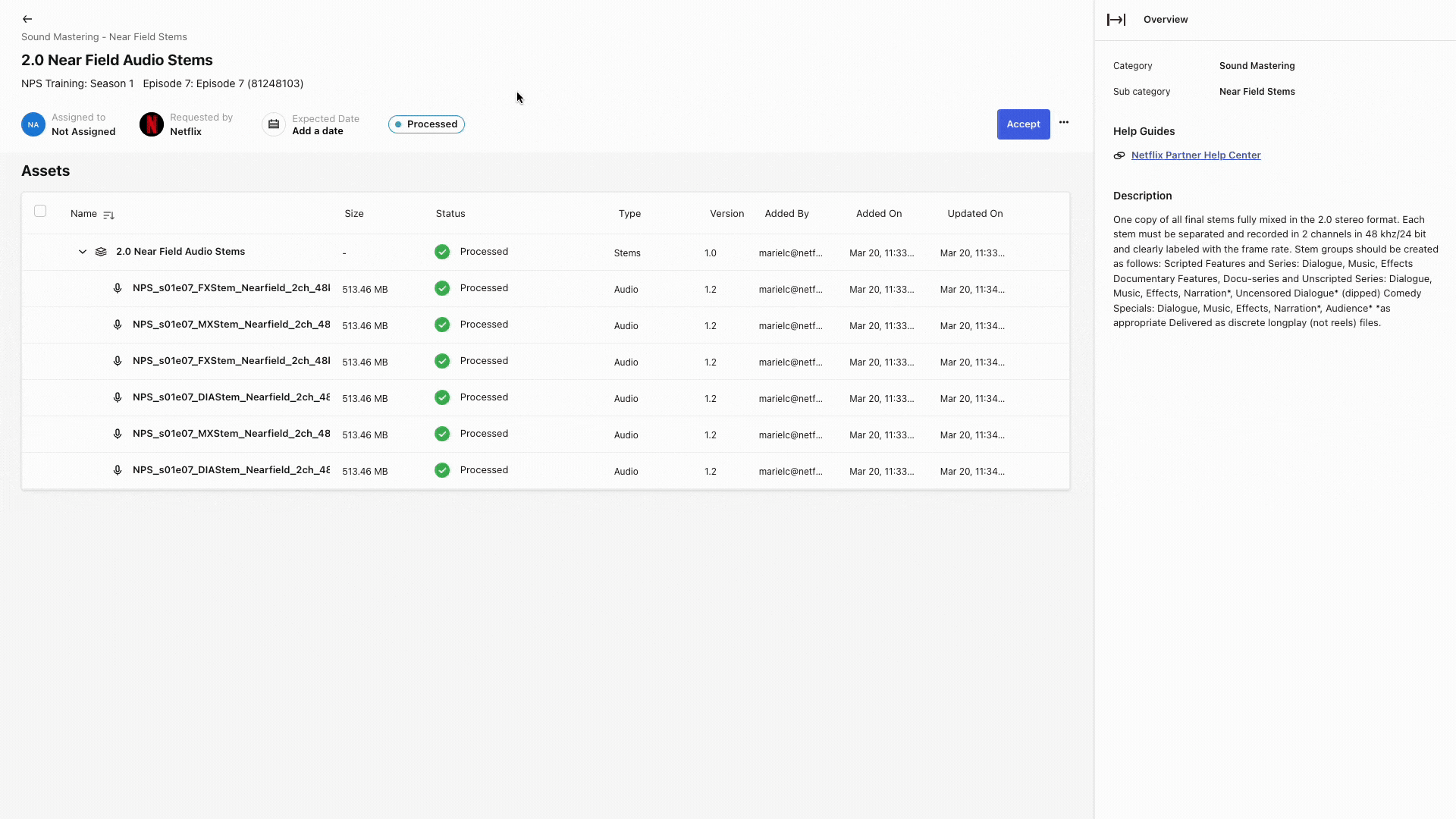Select the NPS_s01e07_DIAStem_Nearfield audio row
Viewport: 1456px width, 819px height.
(x=231, y=397)
